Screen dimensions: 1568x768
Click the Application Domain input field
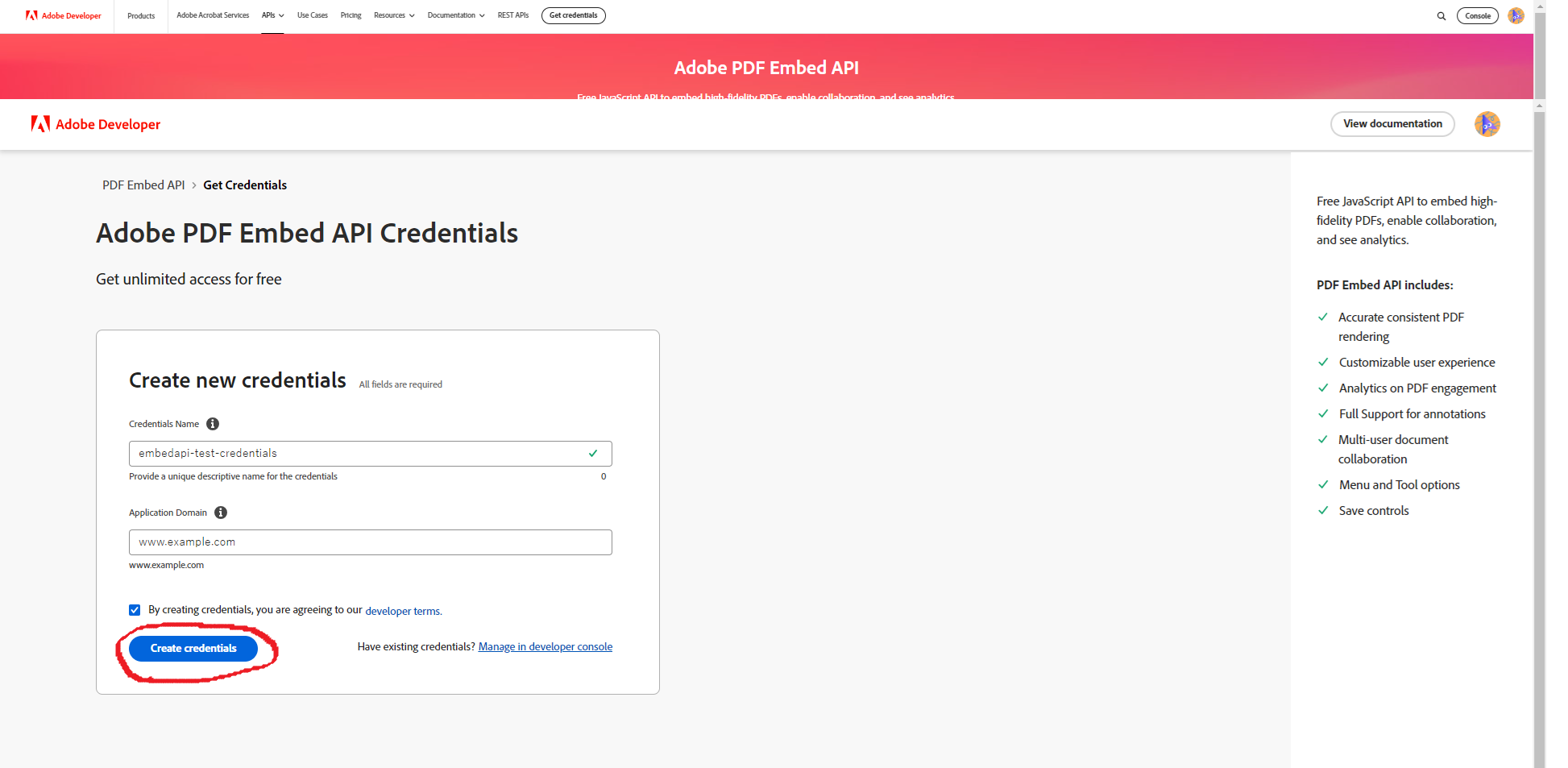[370, 542]
